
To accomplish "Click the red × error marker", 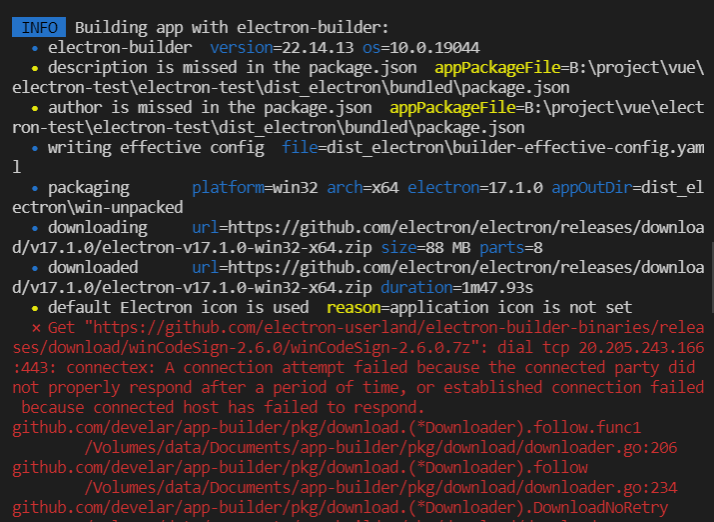I will click(x=36, y=328).
